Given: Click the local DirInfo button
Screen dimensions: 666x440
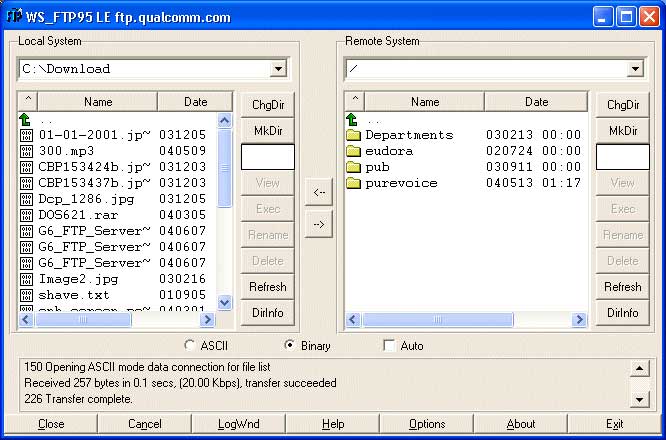Looking at the screenshot, I should [268, 313].
